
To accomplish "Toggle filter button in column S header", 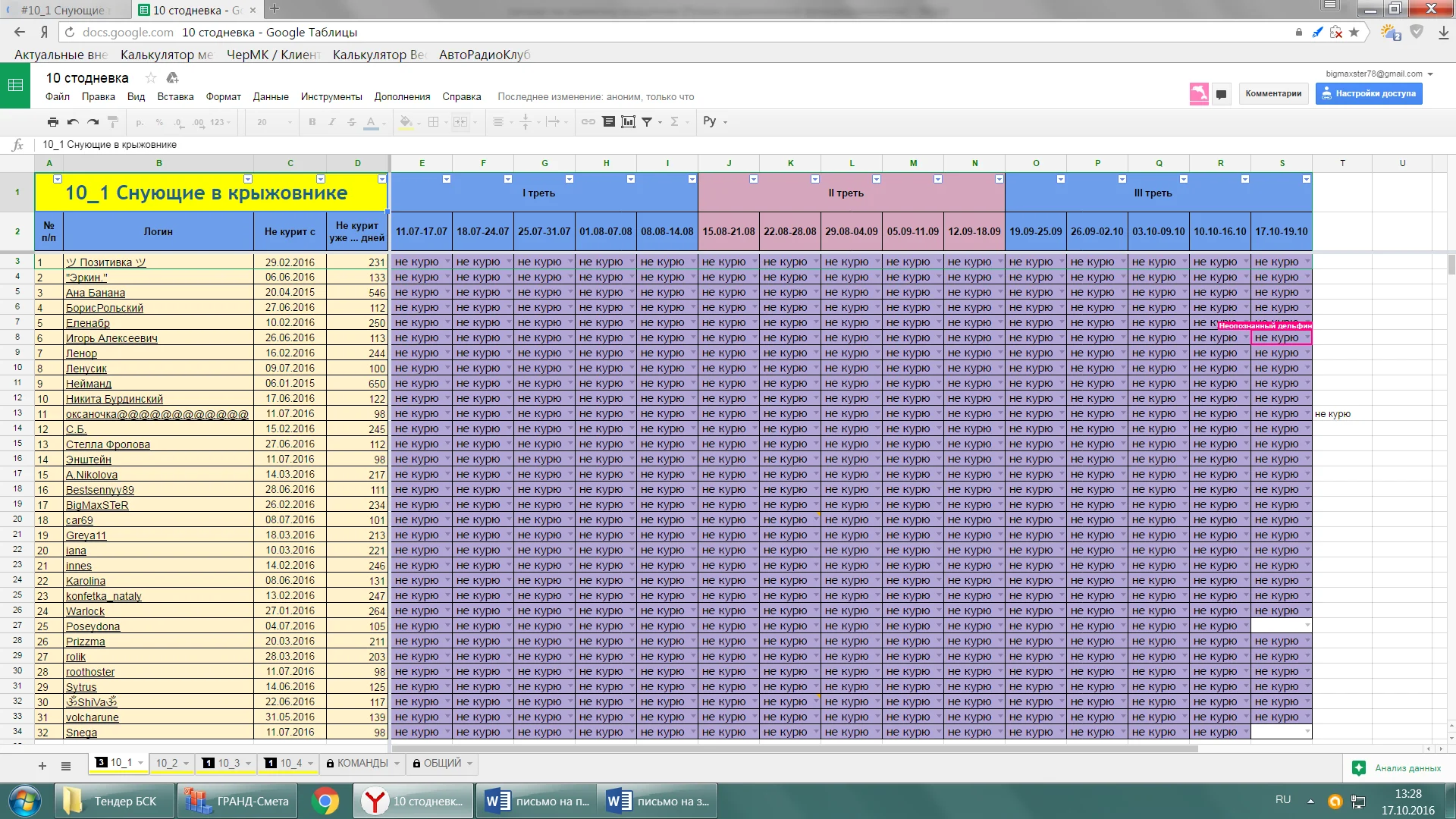I will coord(1306,180).
